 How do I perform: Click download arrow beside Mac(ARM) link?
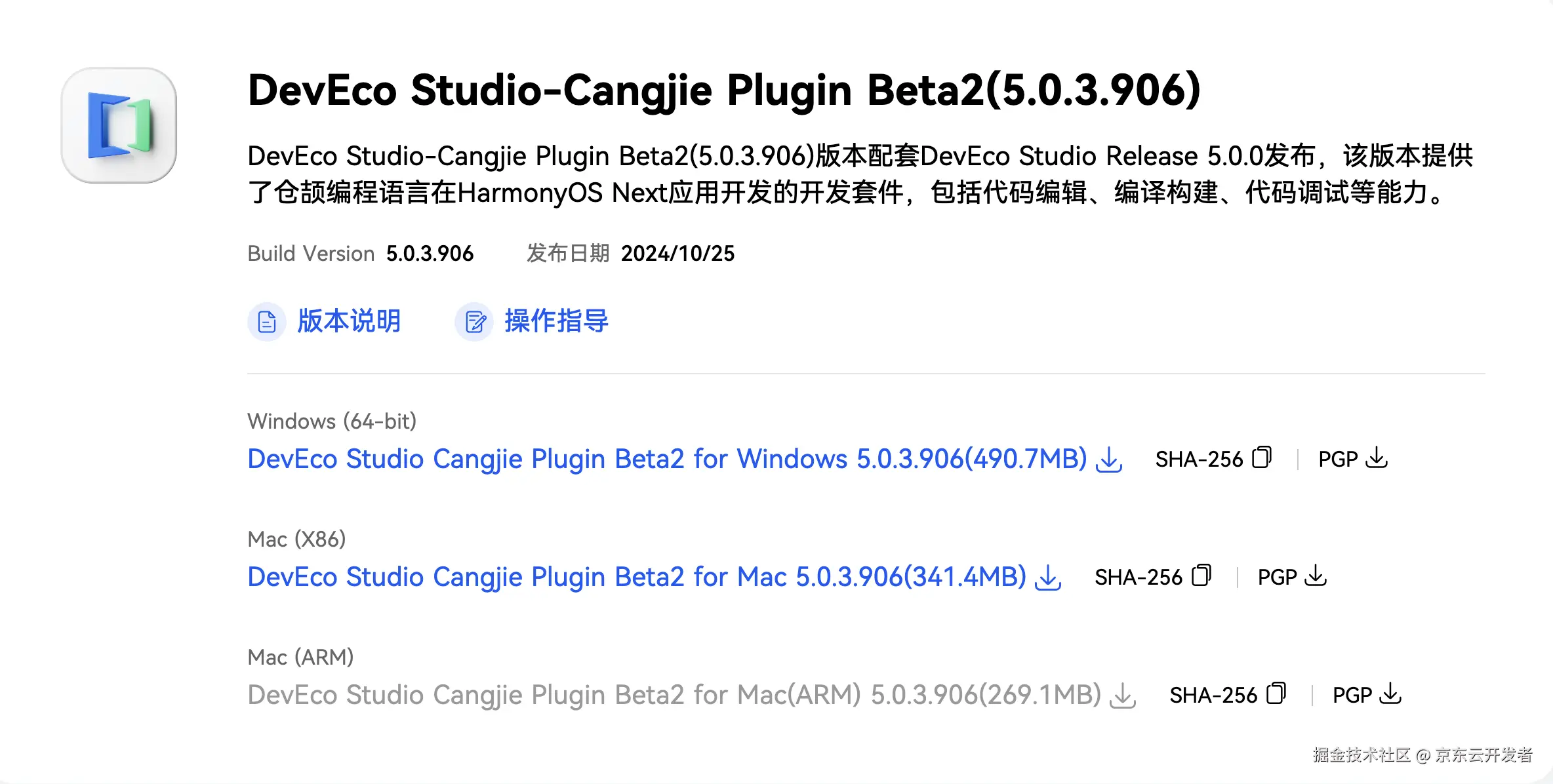(x=1123, y=696)
